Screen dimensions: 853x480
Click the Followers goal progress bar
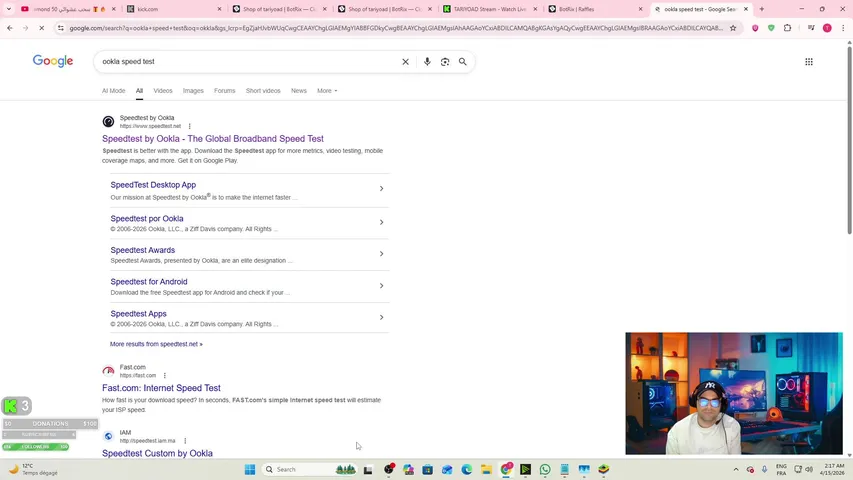pos(35,447)
